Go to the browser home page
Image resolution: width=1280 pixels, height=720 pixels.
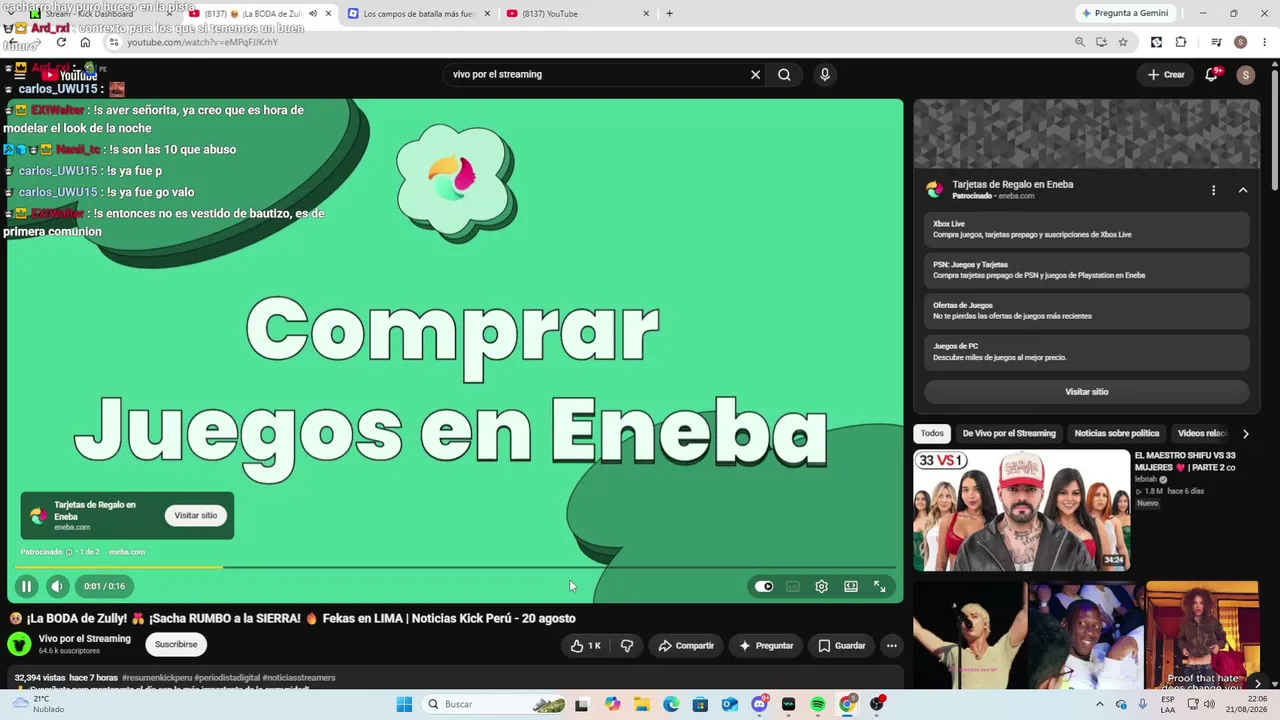tap(85, 42)
